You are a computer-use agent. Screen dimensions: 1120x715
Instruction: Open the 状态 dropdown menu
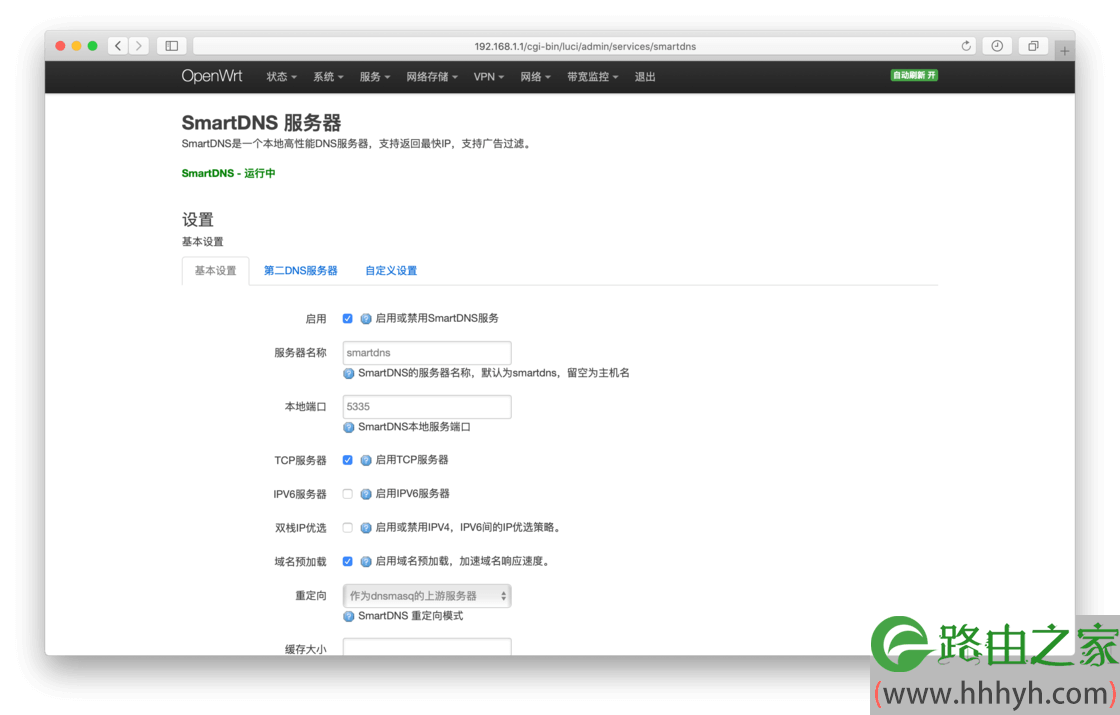point(281,76)
